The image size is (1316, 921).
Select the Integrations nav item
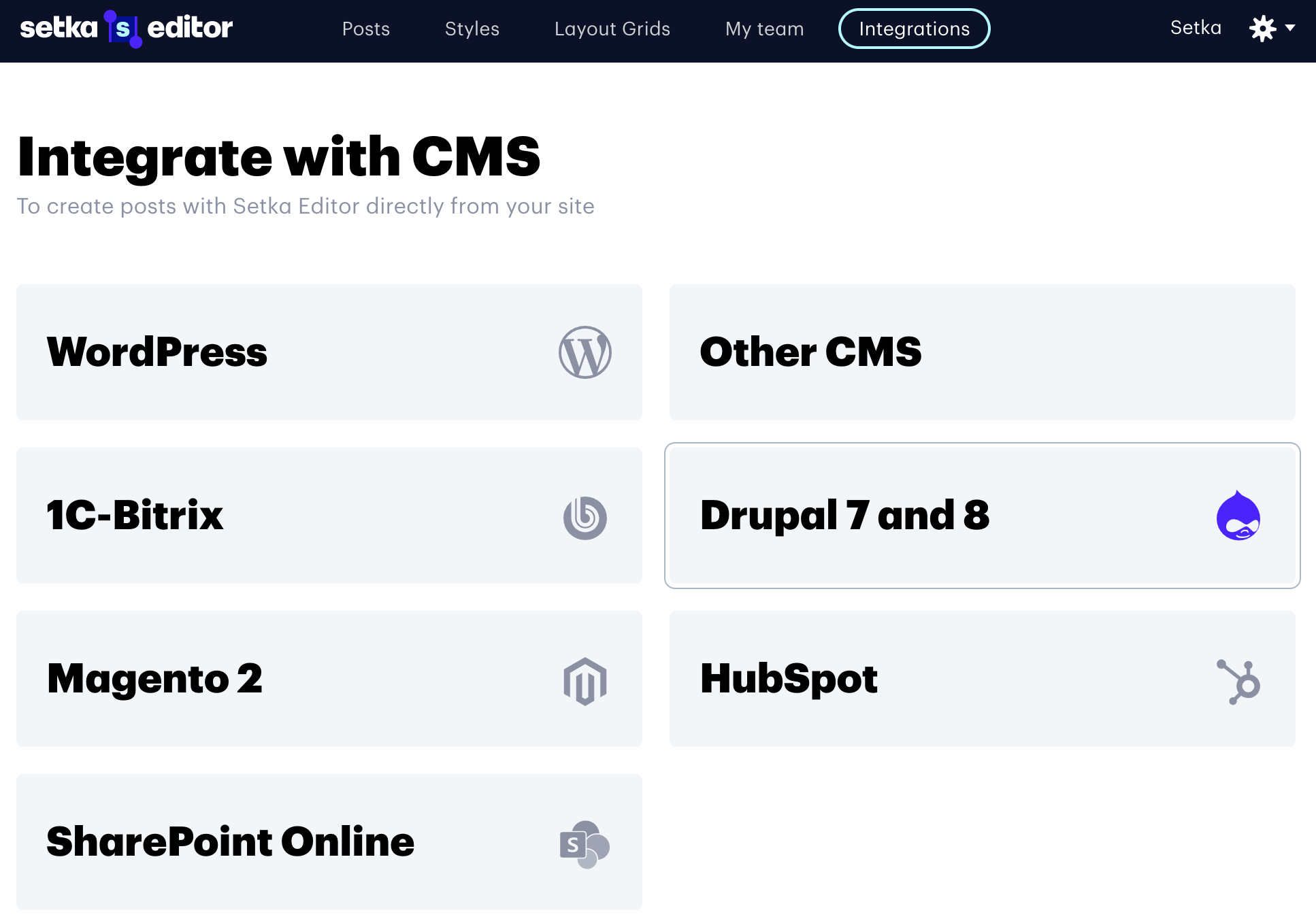914,29
